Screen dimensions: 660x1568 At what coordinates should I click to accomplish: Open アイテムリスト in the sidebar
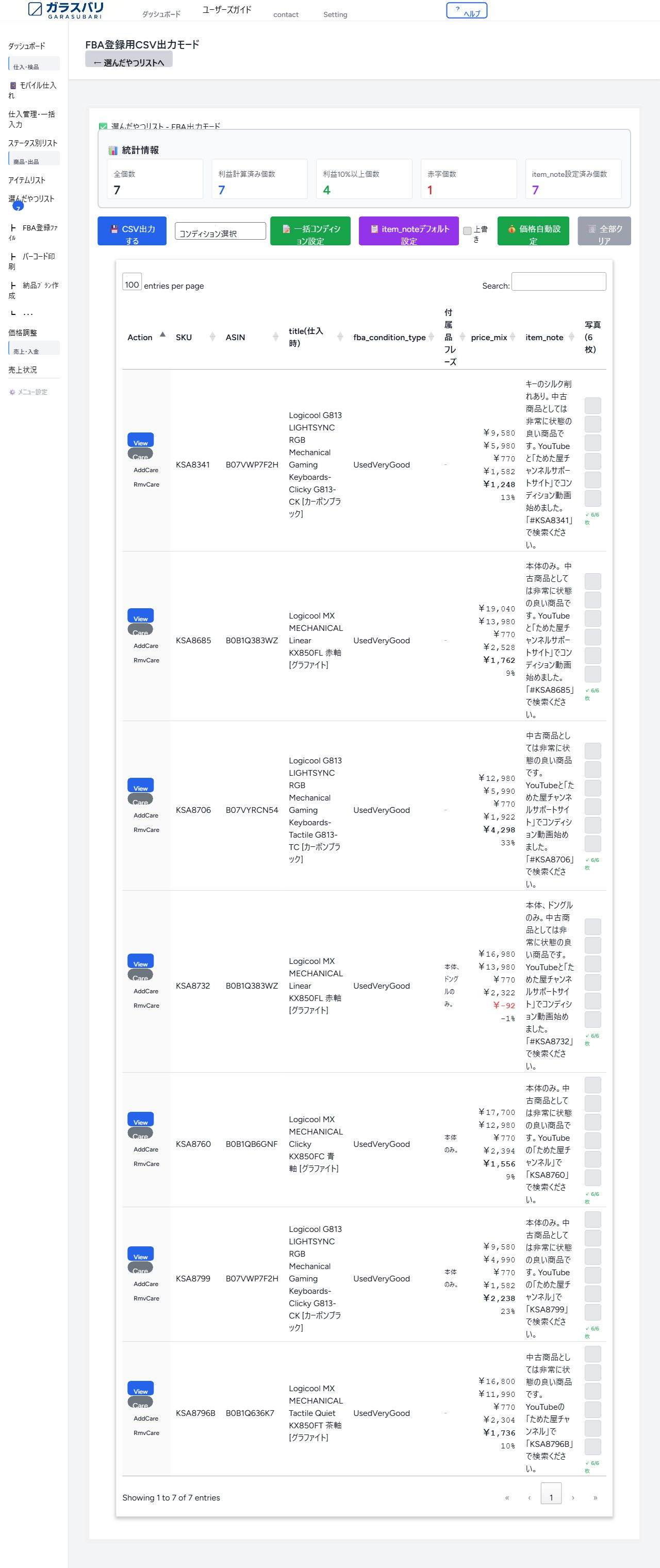pyautogui.click(x=27, y=180)
